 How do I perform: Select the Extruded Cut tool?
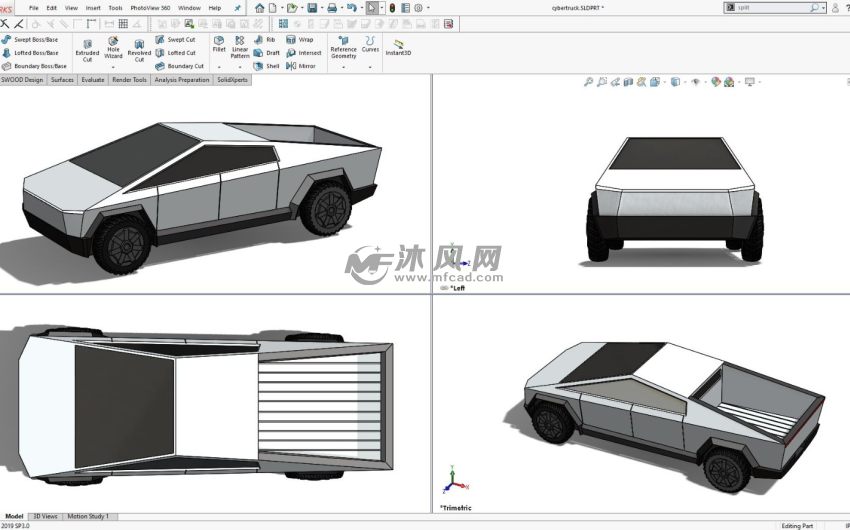pyautogui.click(x=87, y=50)
